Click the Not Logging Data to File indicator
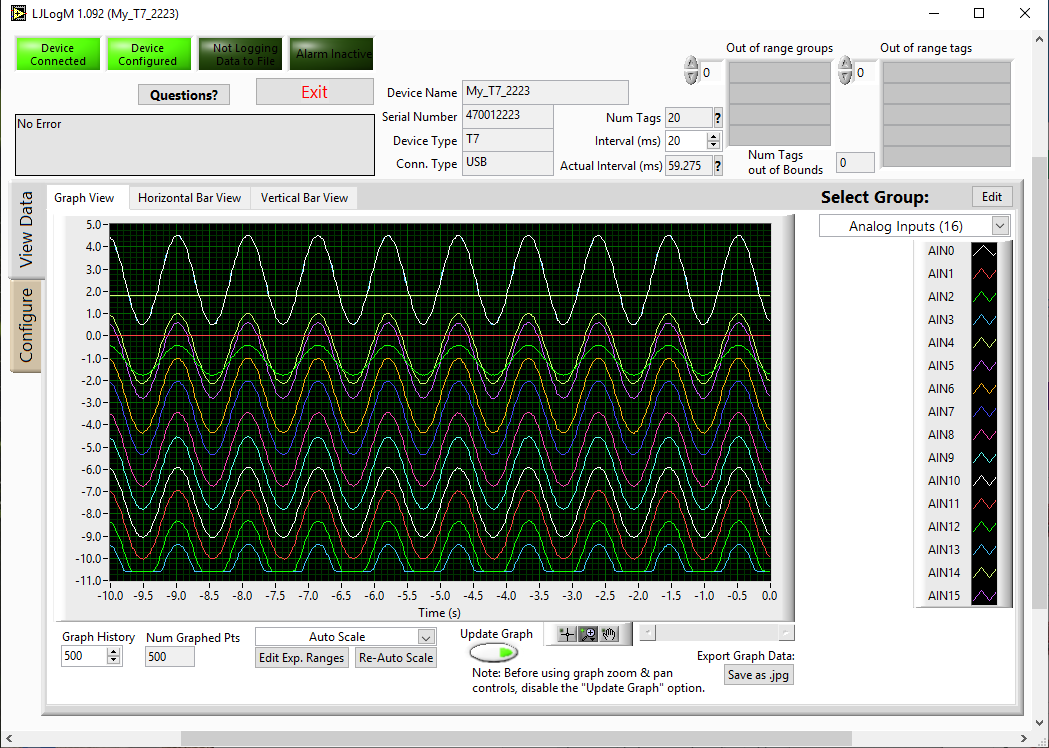 pos(240,53)
